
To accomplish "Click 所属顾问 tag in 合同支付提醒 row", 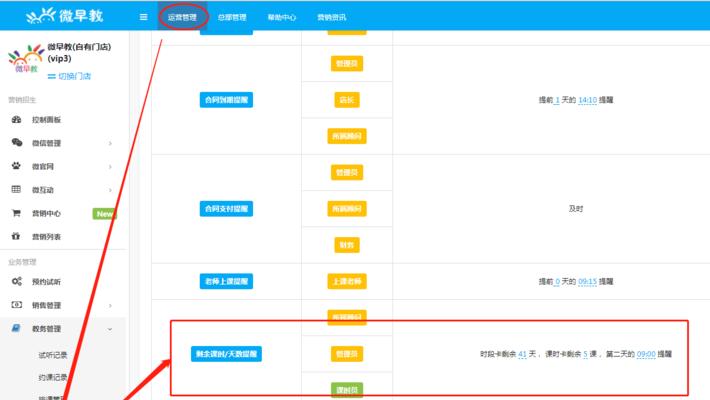I will [347, 208].
